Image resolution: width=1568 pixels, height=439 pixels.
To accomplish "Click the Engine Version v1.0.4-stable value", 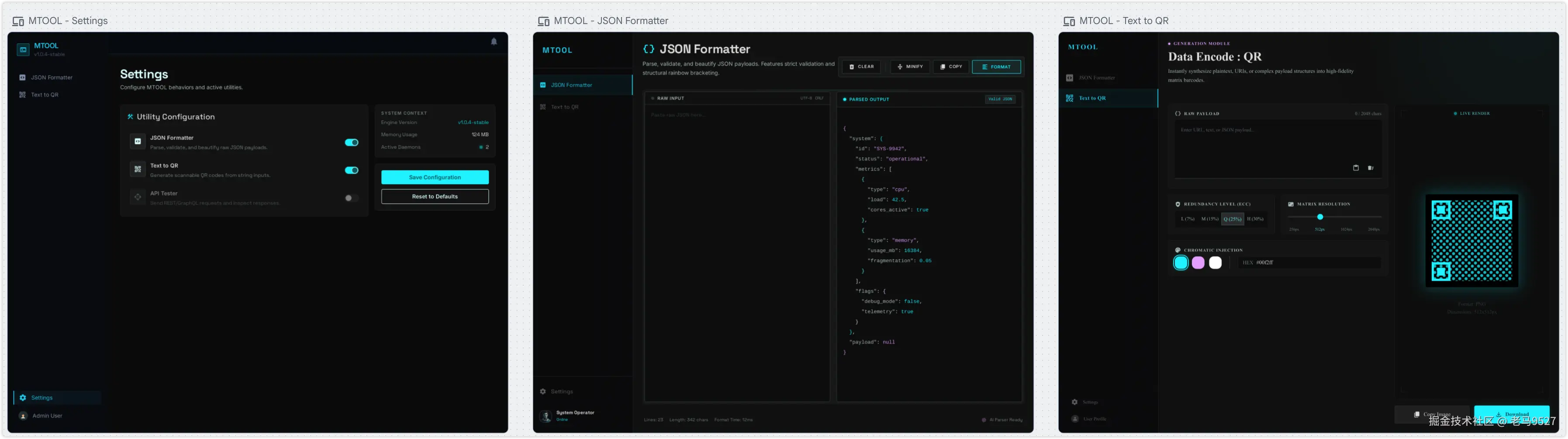I will (x=473, y=122).
